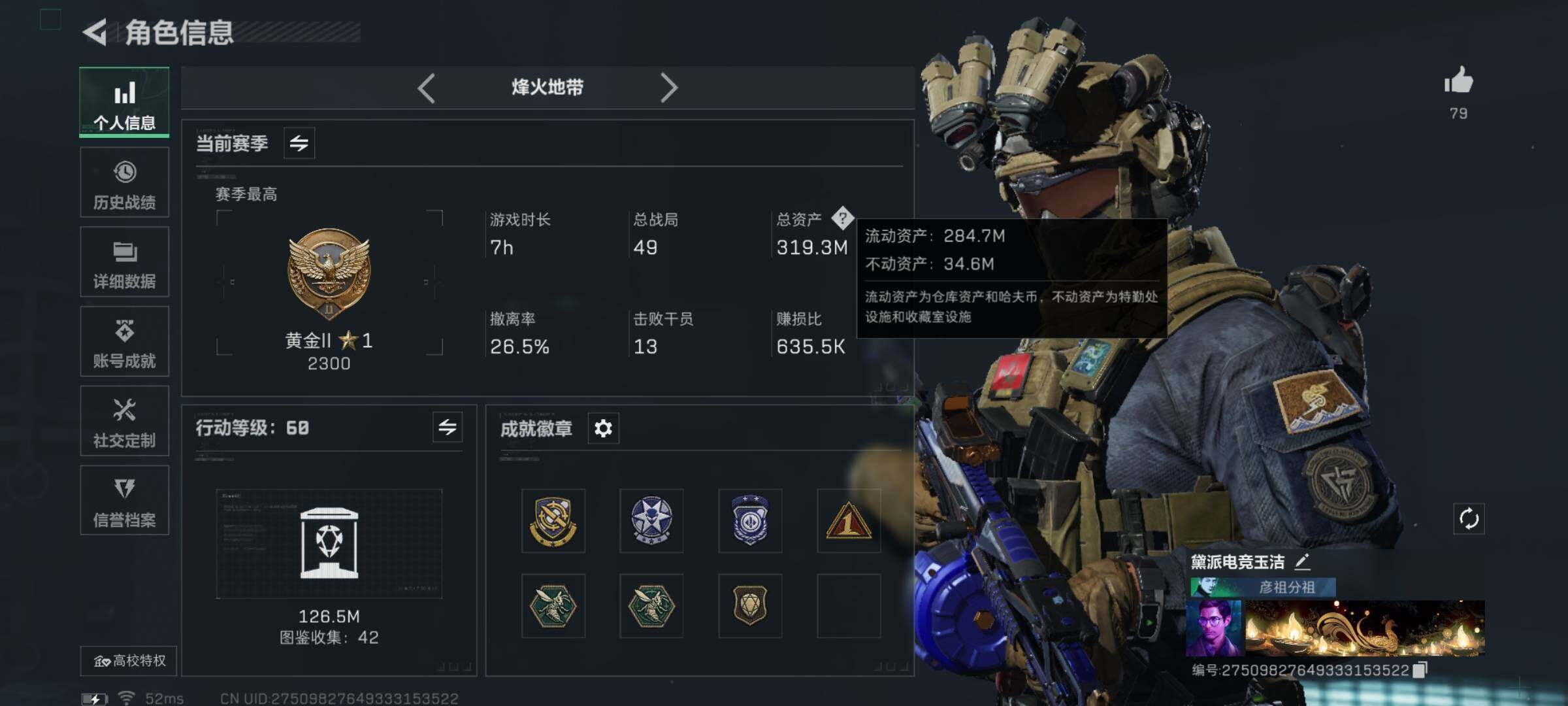This screenshot has width=1568, height=706.
Task: Click the 高校特权 button
Action: pos(129,661)
